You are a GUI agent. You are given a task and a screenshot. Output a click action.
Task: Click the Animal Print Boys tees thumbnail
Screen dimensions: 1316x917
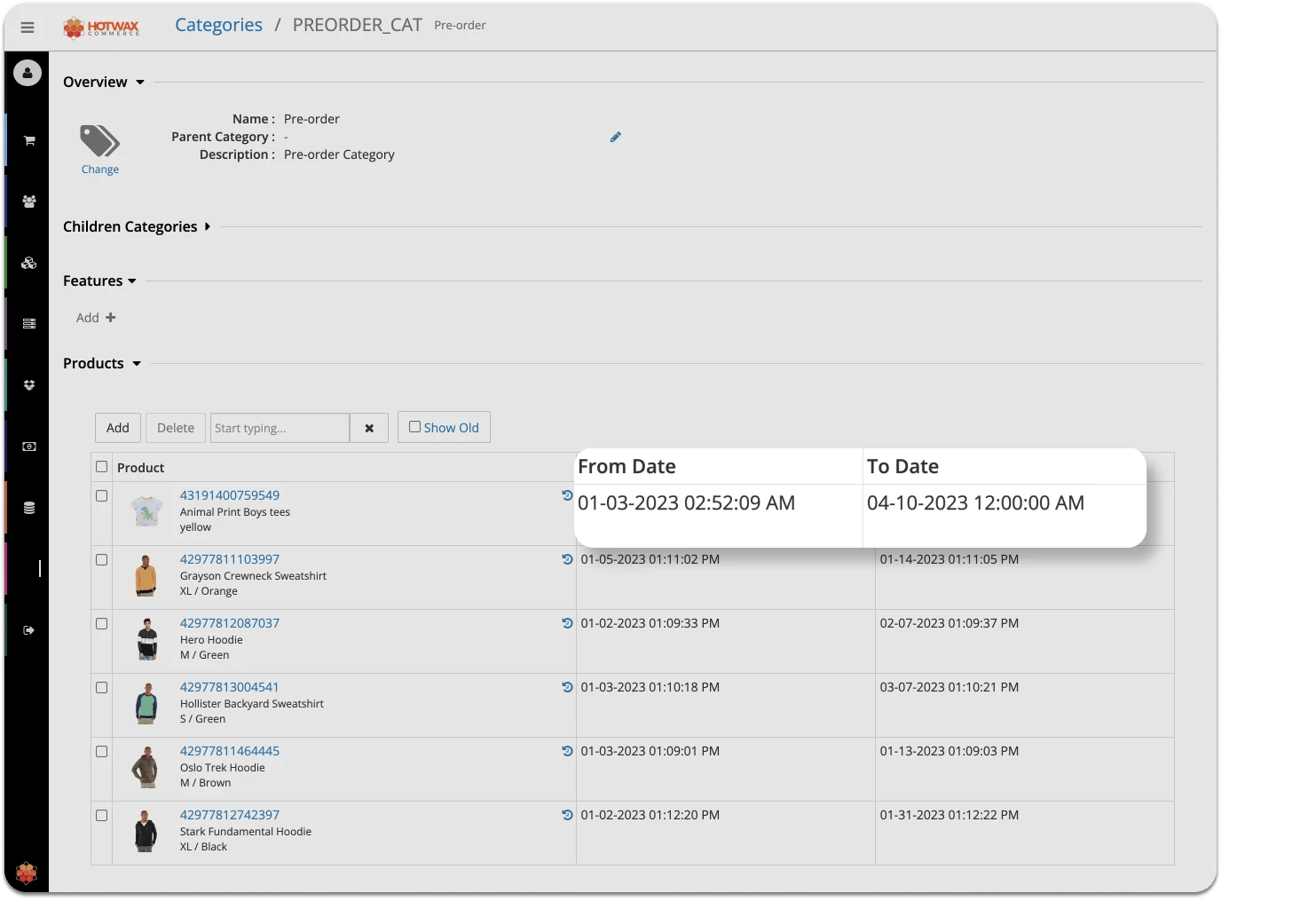tap(146, 511)
